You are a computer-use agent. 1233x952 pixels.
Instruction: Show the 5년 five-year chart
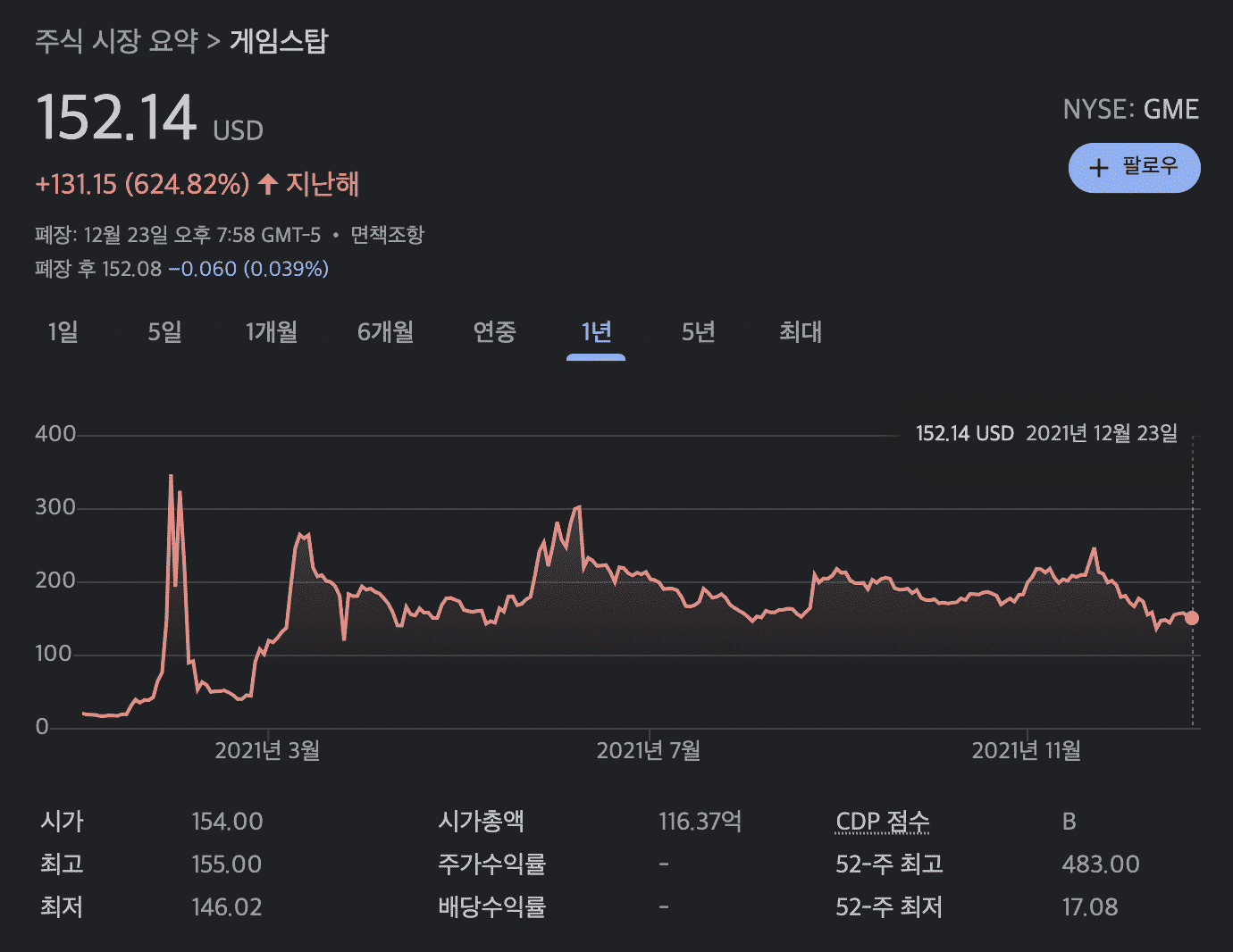pos(699,332)
